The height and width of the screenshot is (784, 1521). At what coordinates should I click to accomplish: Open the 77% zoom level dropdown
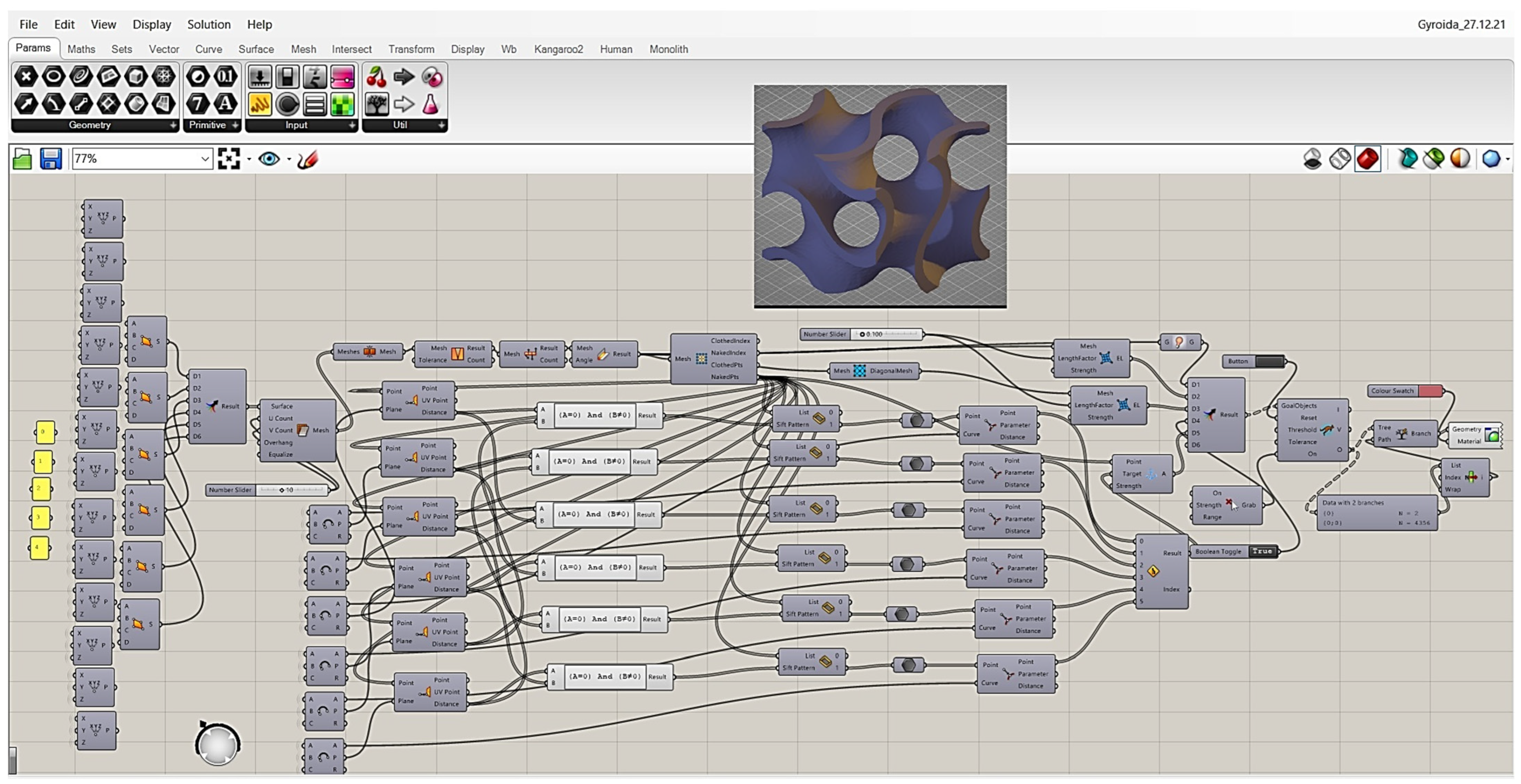click(204, 159)
